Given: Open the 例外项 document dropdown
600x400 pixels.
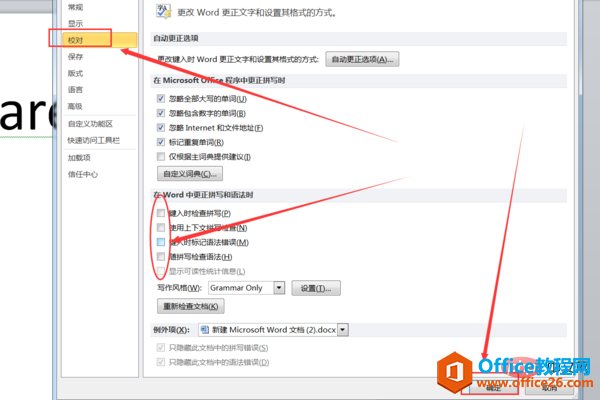Looking at the screenshot, I should click(343, 330).
